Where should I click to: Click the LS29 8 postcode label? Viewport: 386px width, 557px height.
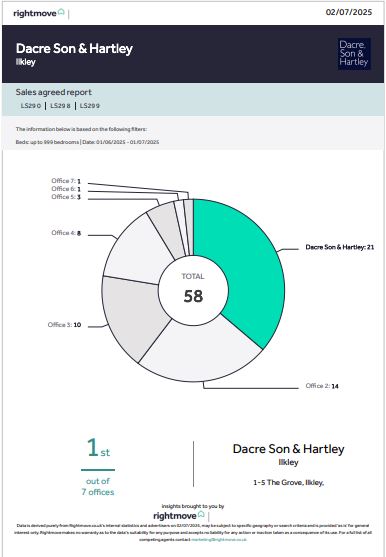(x=60, y=106)
